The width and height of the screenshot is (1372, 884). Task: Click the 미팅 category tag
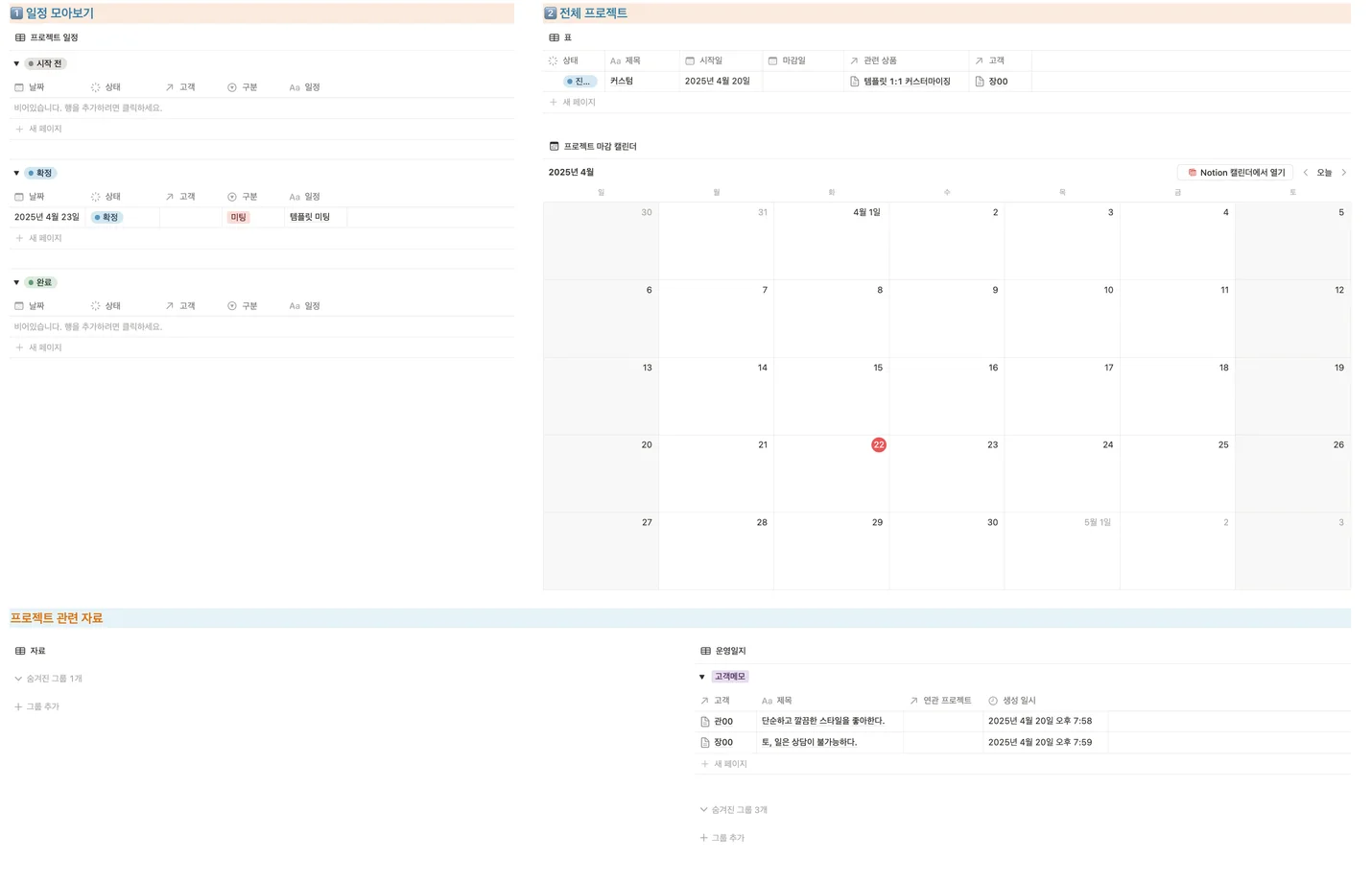[x=238, y=217]
